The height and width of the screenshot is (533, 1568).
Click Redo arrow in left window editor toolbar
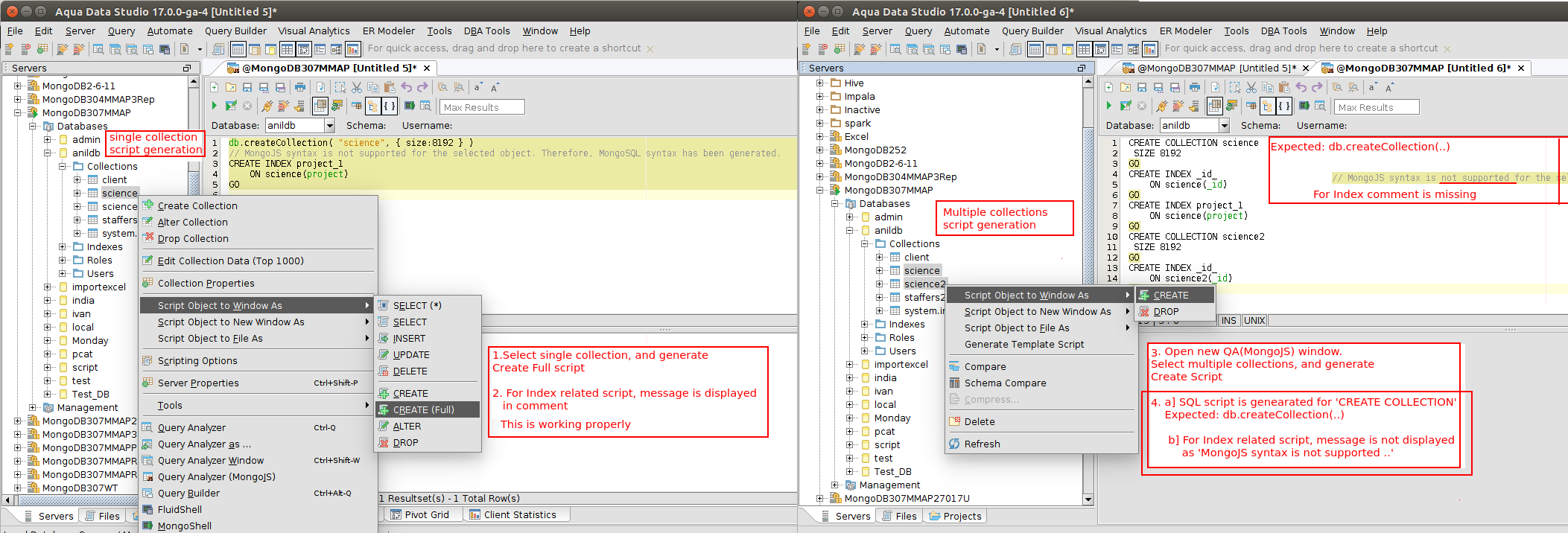pyautogui.click(x=422, y=87)
